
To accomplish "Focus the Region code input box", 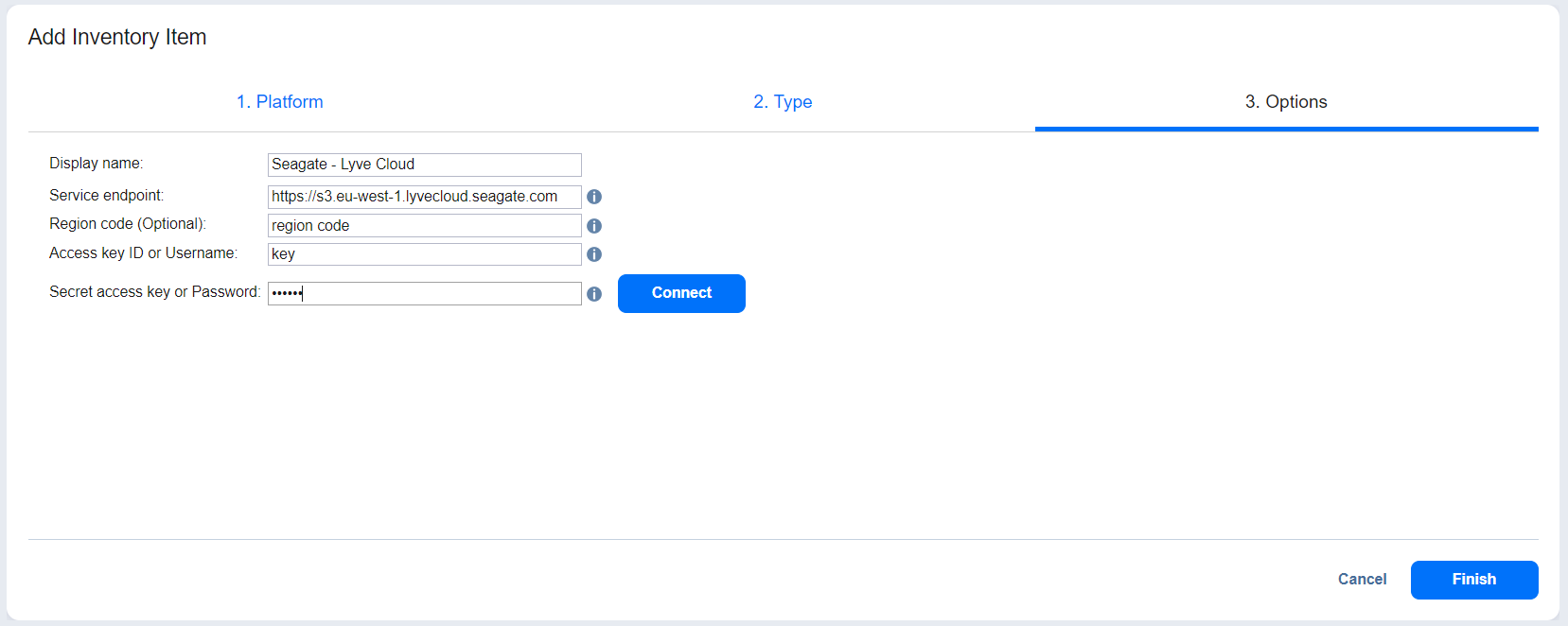I will coord(424,226).
